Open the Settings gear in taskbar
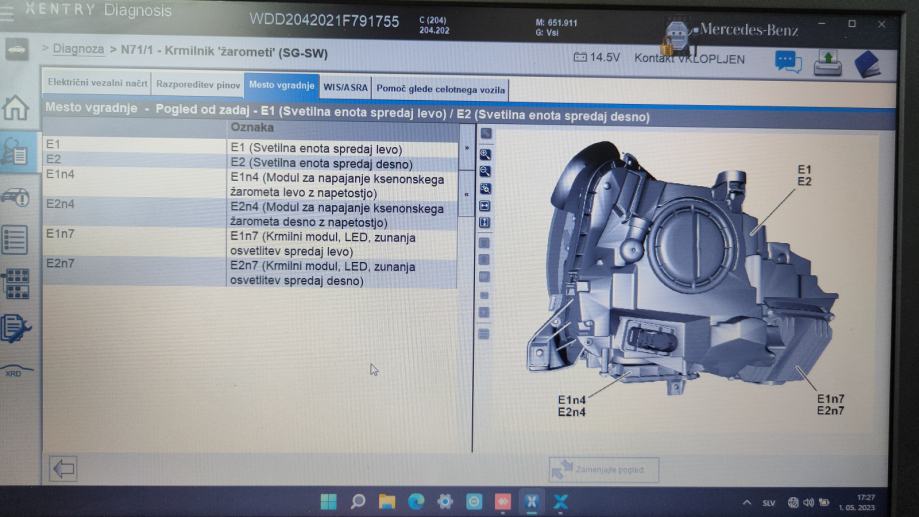The width and height of the screenshot is (919, 517). 445,501
